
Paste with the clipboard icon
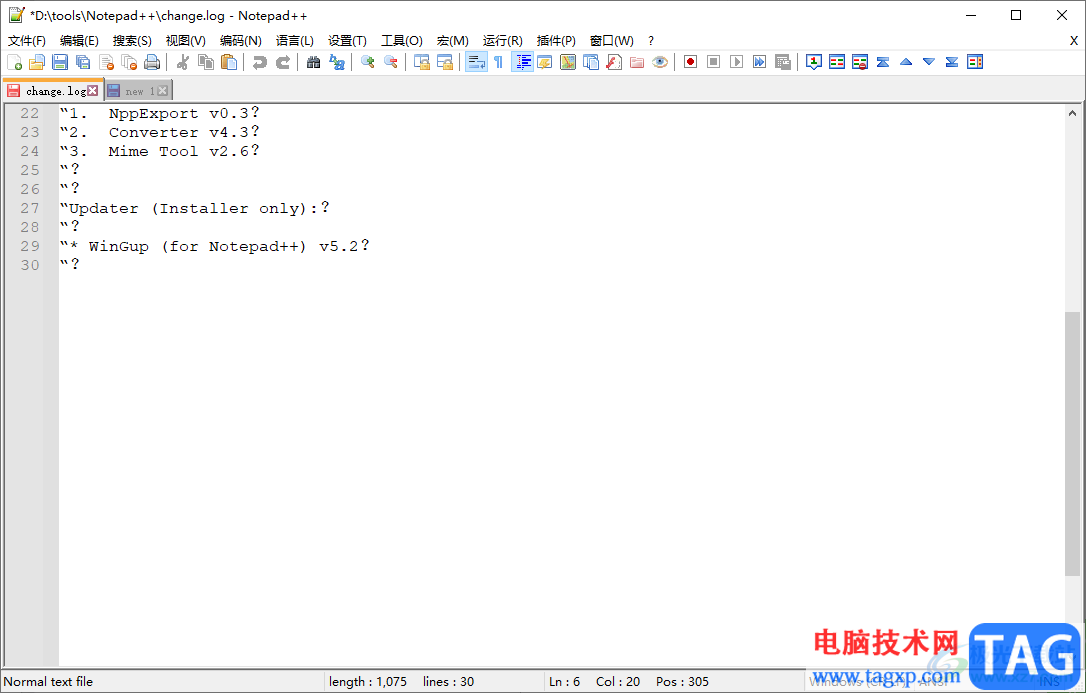[x=229, y=62]
